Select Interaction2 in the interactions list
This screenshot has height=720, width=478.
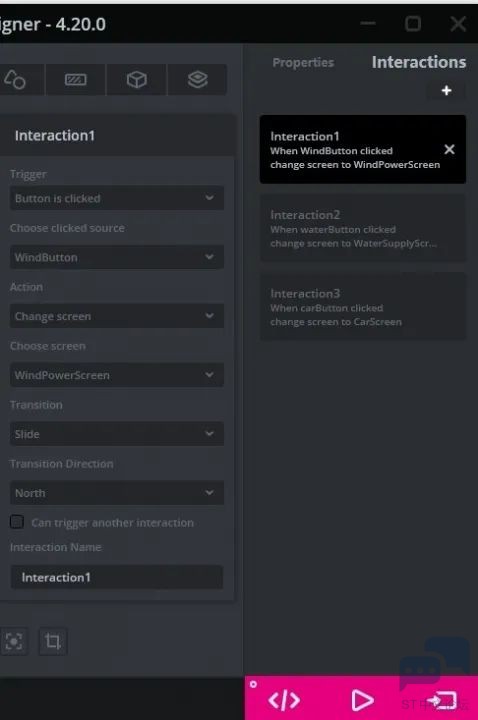[x=363, y=228]
